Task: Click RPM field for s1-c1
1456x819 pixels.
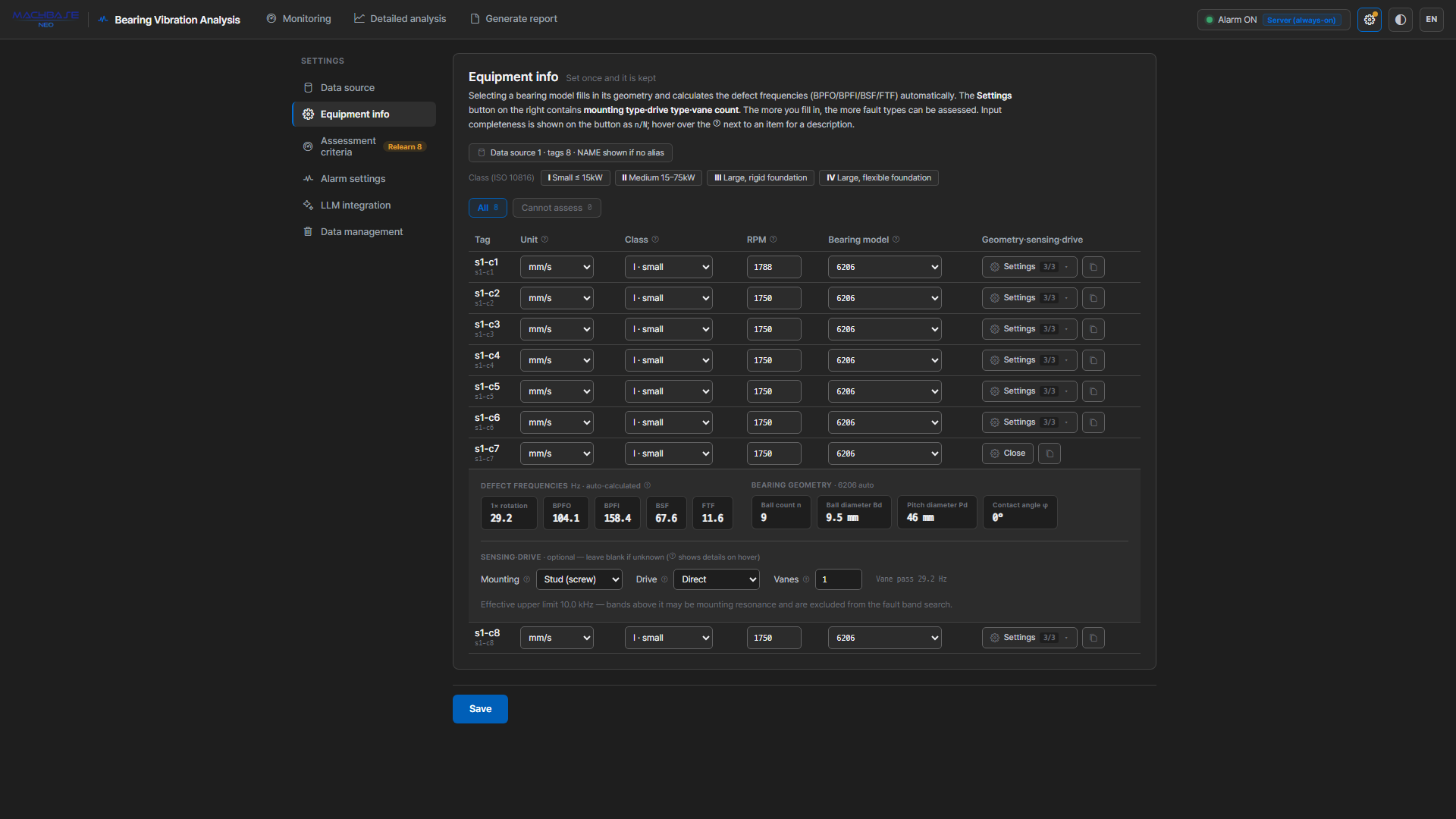Action: click(773, 267)
